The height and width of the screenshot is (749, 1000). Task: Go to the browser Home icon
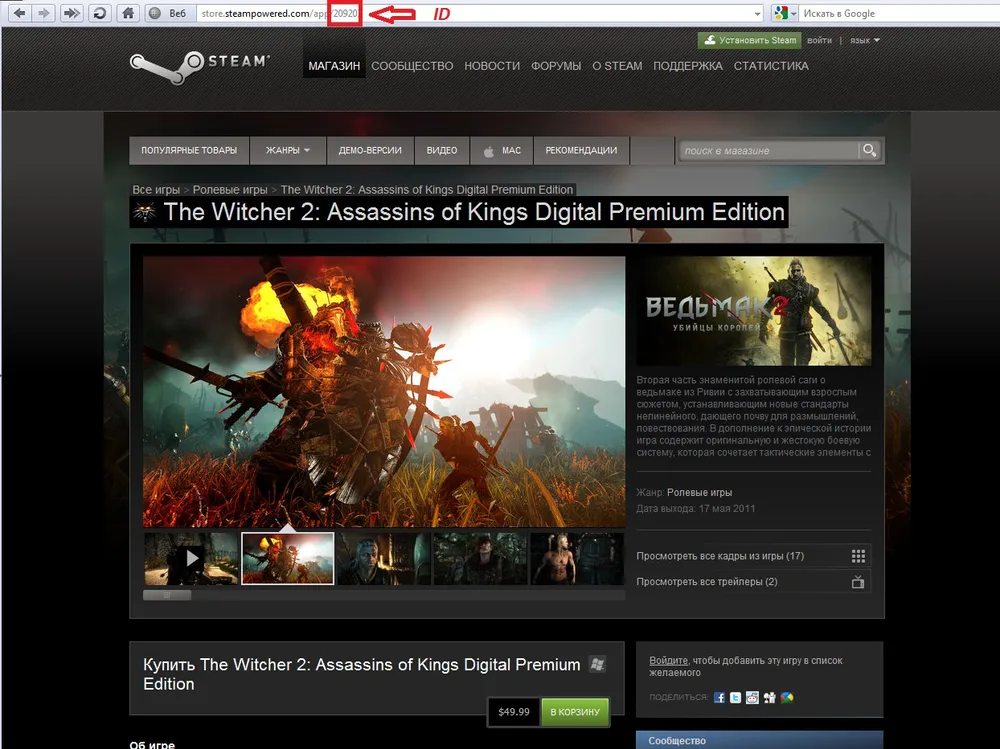[x=127, y=13]
